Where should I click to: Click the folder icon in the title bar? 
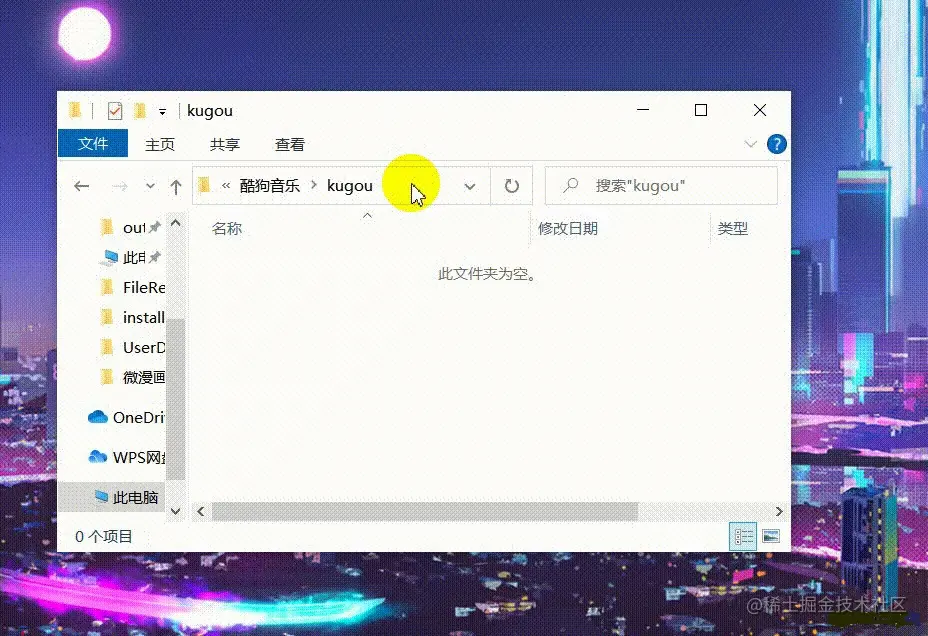[x=75, y=110]
